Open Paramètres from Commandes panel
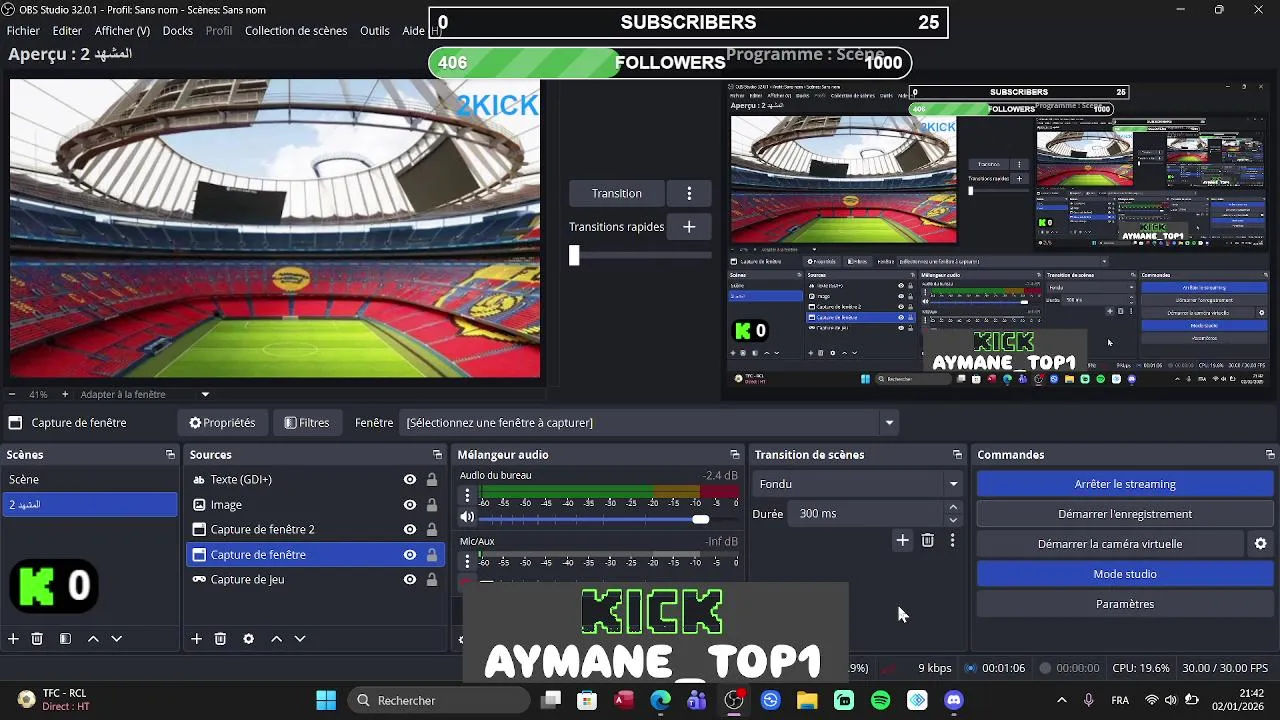 tap(1125, 604)
